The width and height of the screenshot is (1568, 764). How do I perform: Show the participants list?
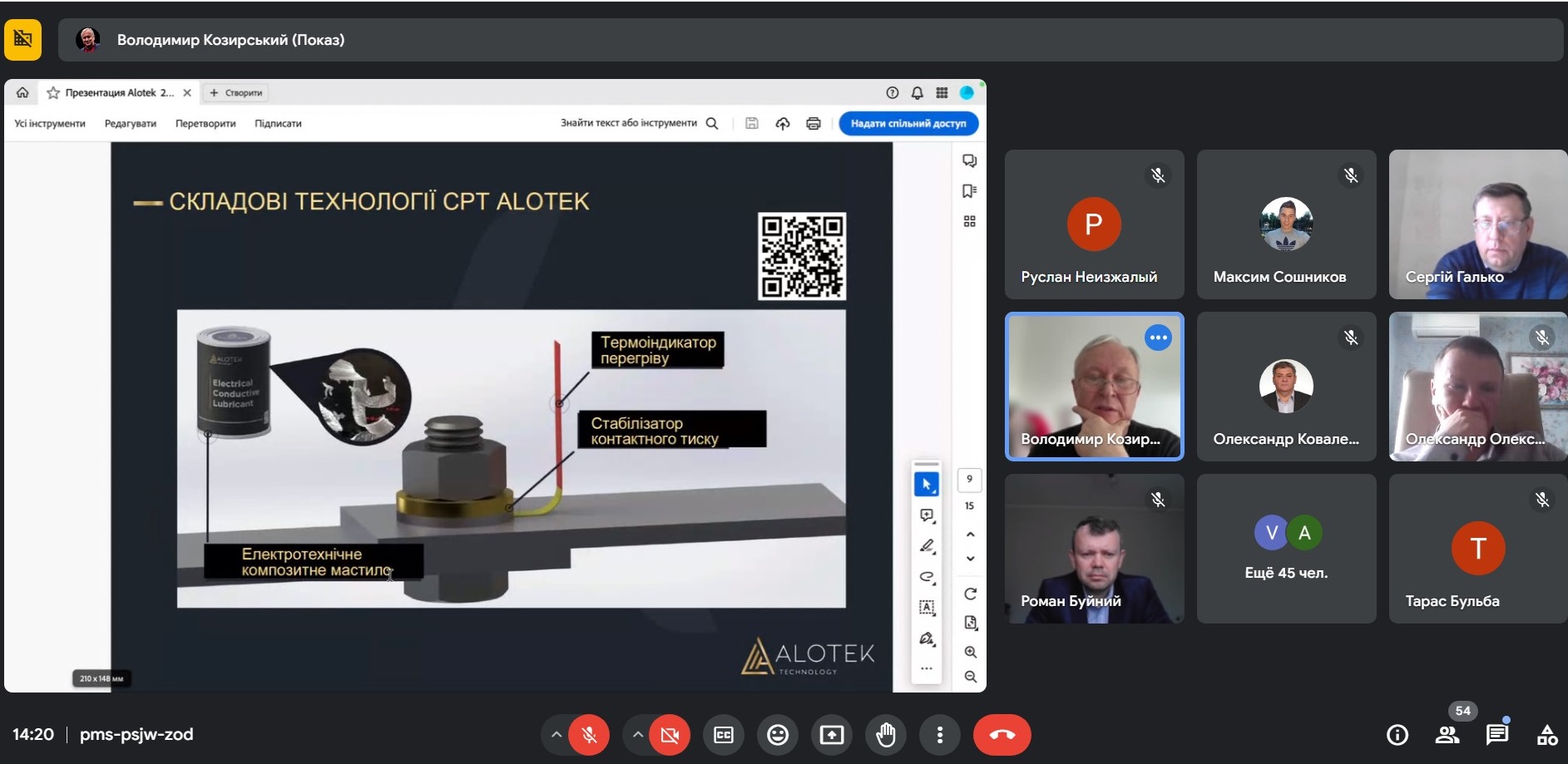pos(1447,734)
